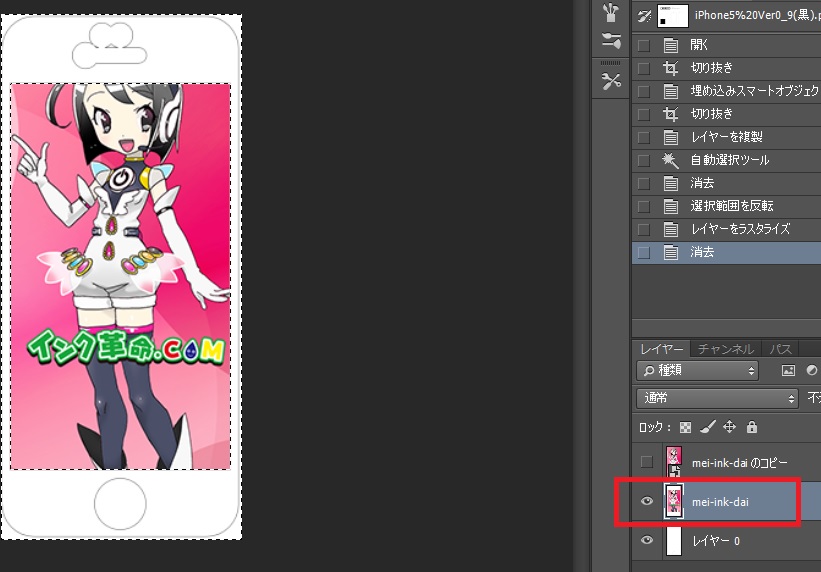Open the 種類 layer filter dropdown
Image resolution: width=821 pixels, height=572 pixels.
699,370
